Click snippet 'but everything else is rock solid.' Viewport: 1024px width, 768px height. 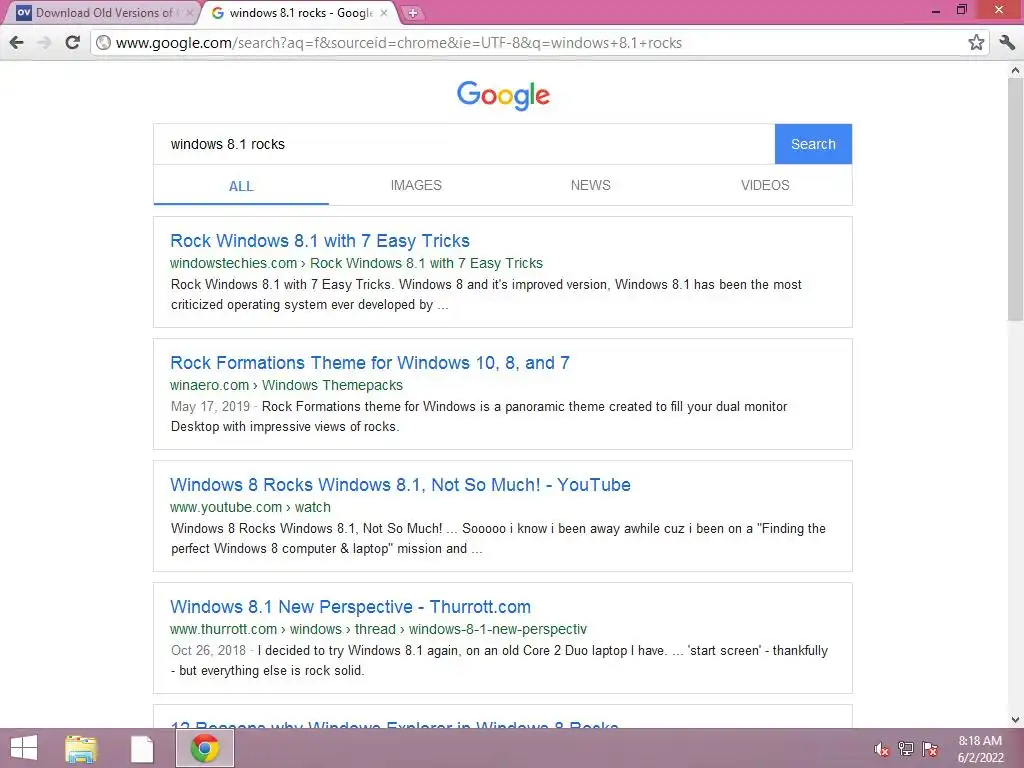point(271,671)
